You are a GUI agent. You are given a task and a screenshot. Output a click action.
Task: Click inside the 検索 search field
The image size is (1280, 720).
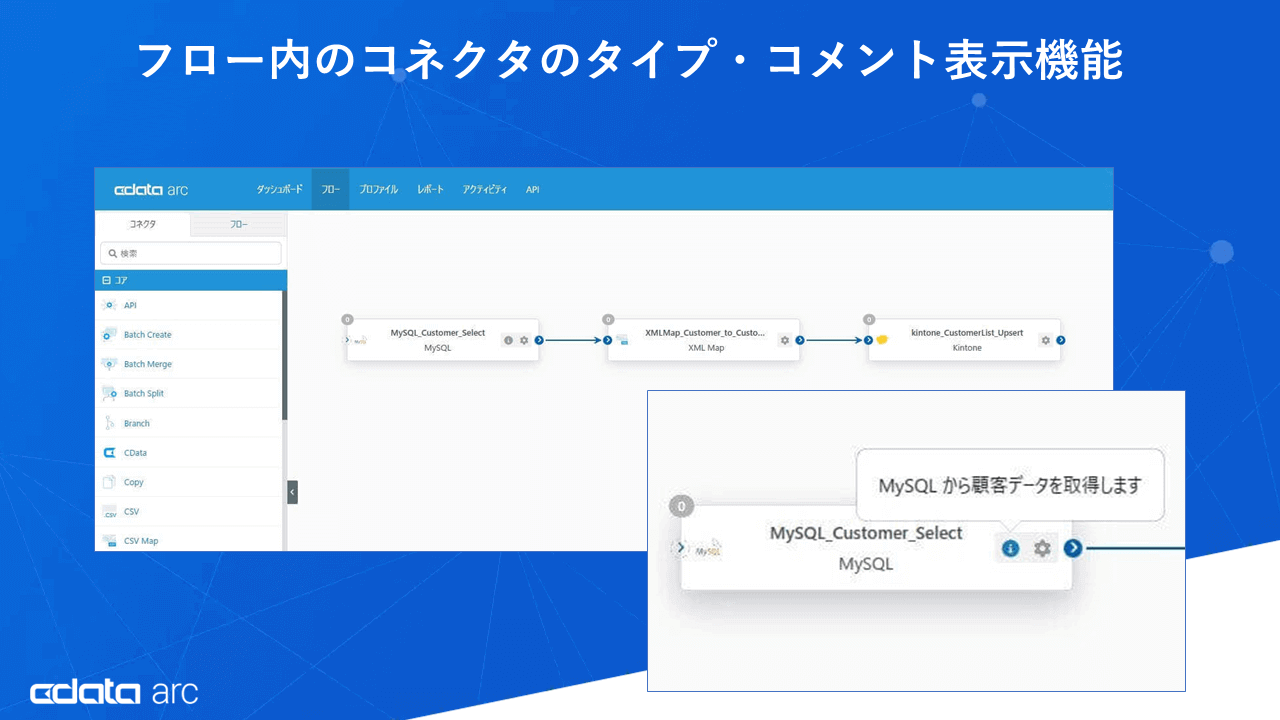pos(190,253)
